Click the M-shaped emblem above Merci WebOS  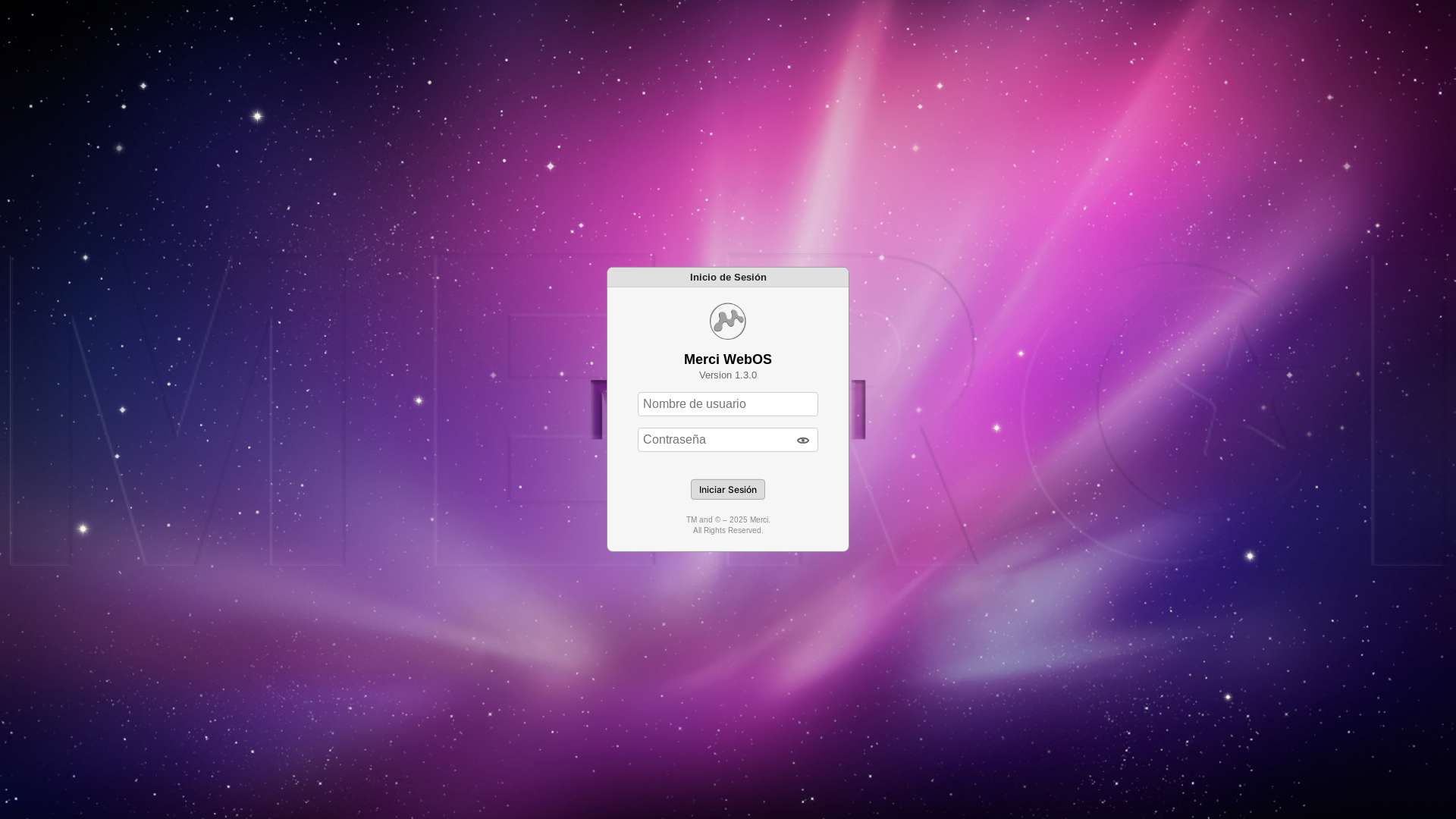[x=727, y=322]
